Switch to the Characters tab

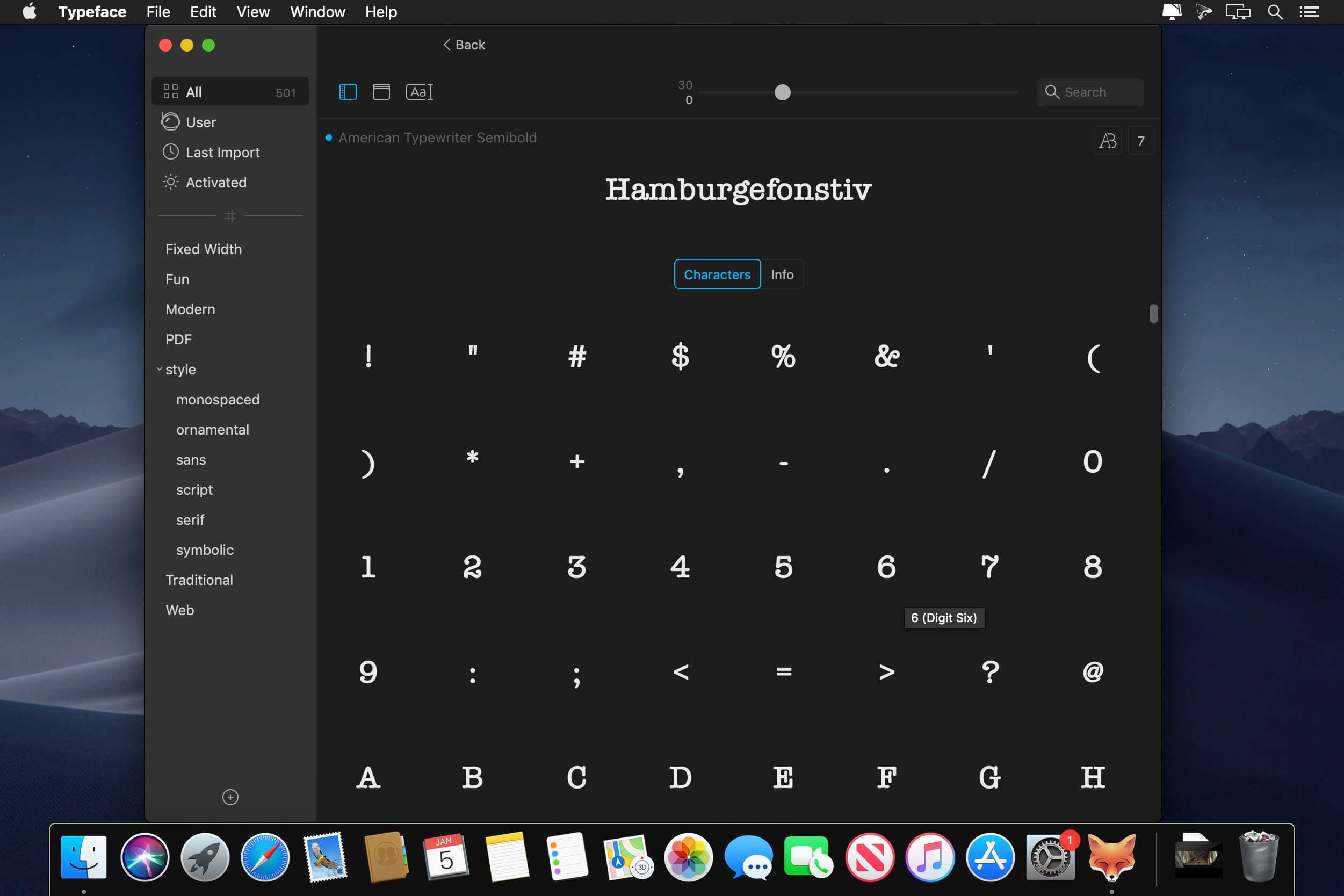(x=717, y=274)
